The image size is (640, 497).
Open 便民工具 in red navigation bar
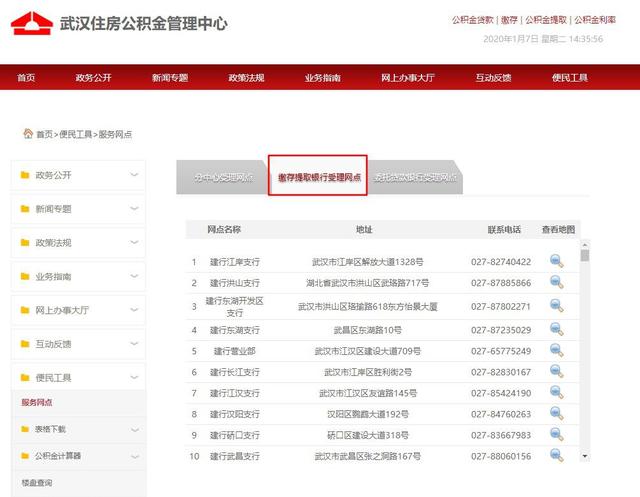point(570,78)
